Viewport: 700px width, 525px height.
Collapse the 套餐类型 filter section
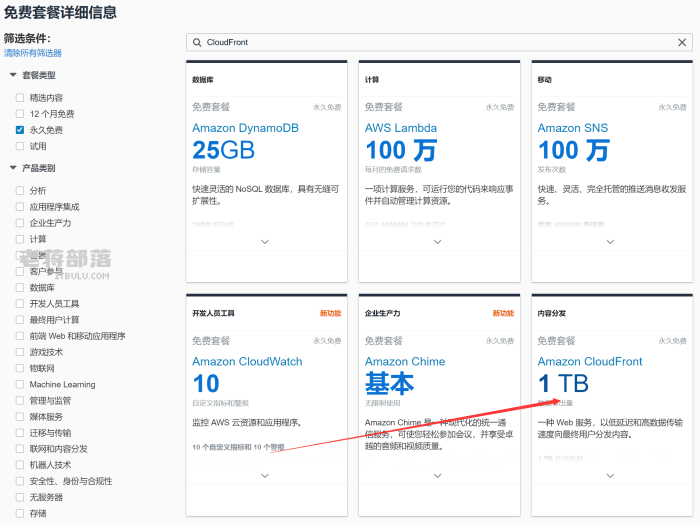click(13, 75)
